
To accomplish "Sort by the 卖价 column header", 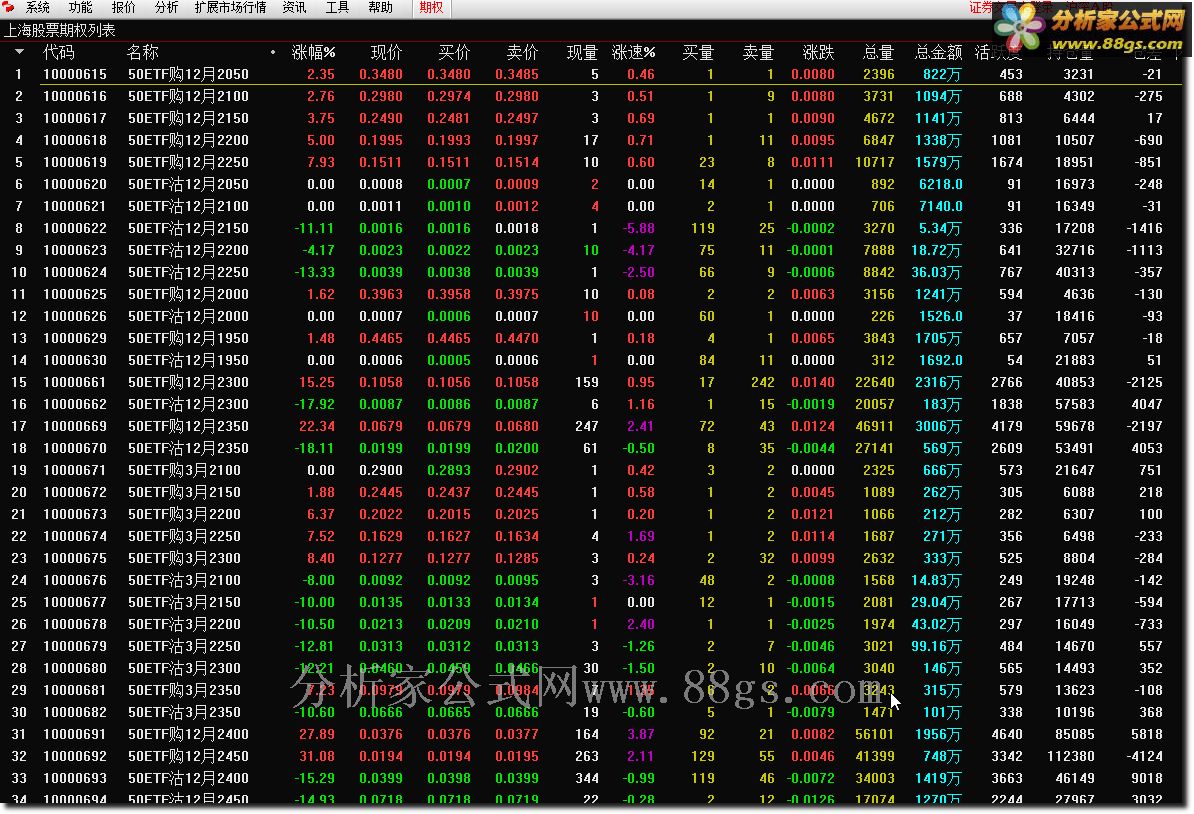I will click(522, 52).
